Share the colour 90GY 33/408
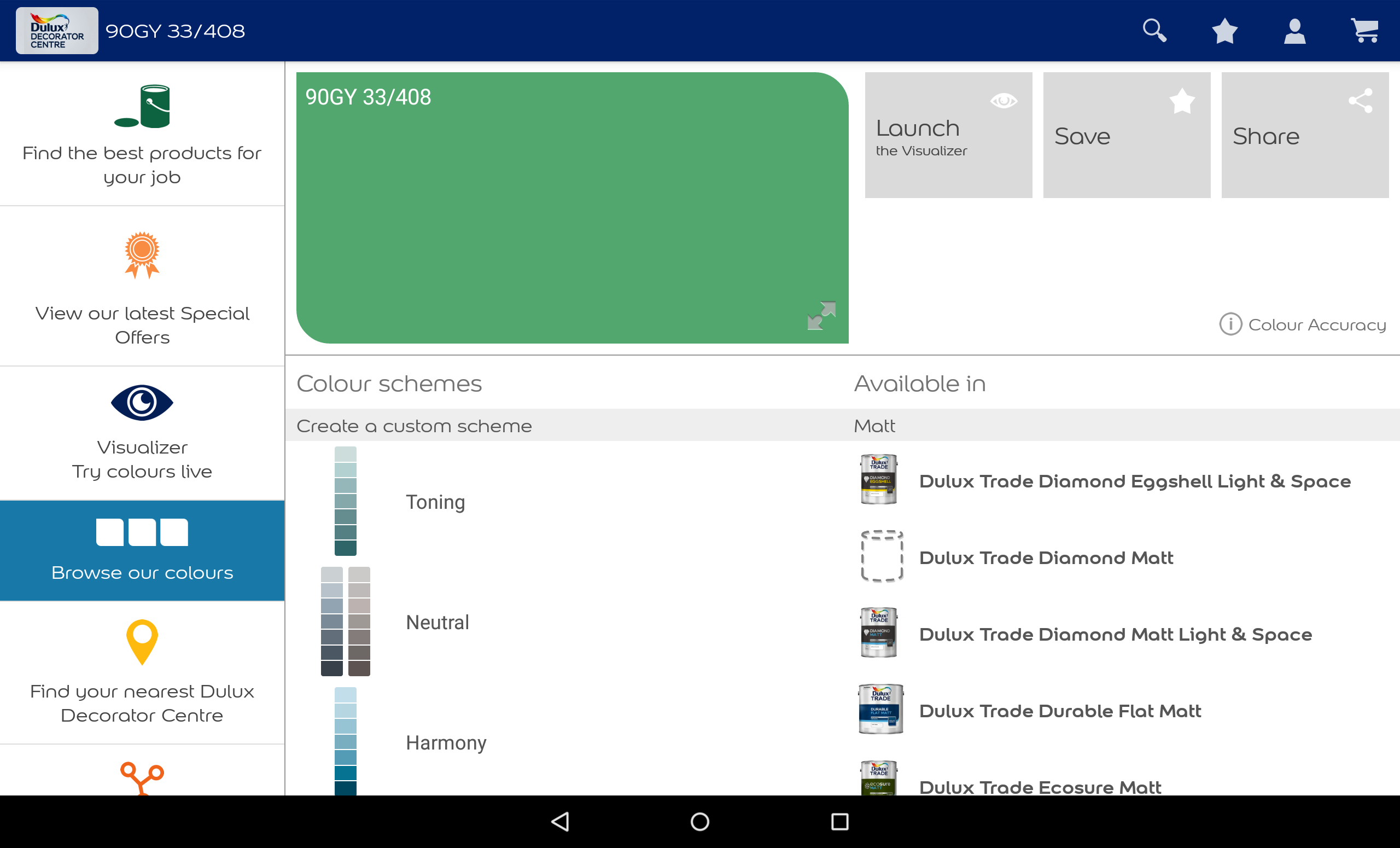The image size is (1400, 848). coord(1305,135)
